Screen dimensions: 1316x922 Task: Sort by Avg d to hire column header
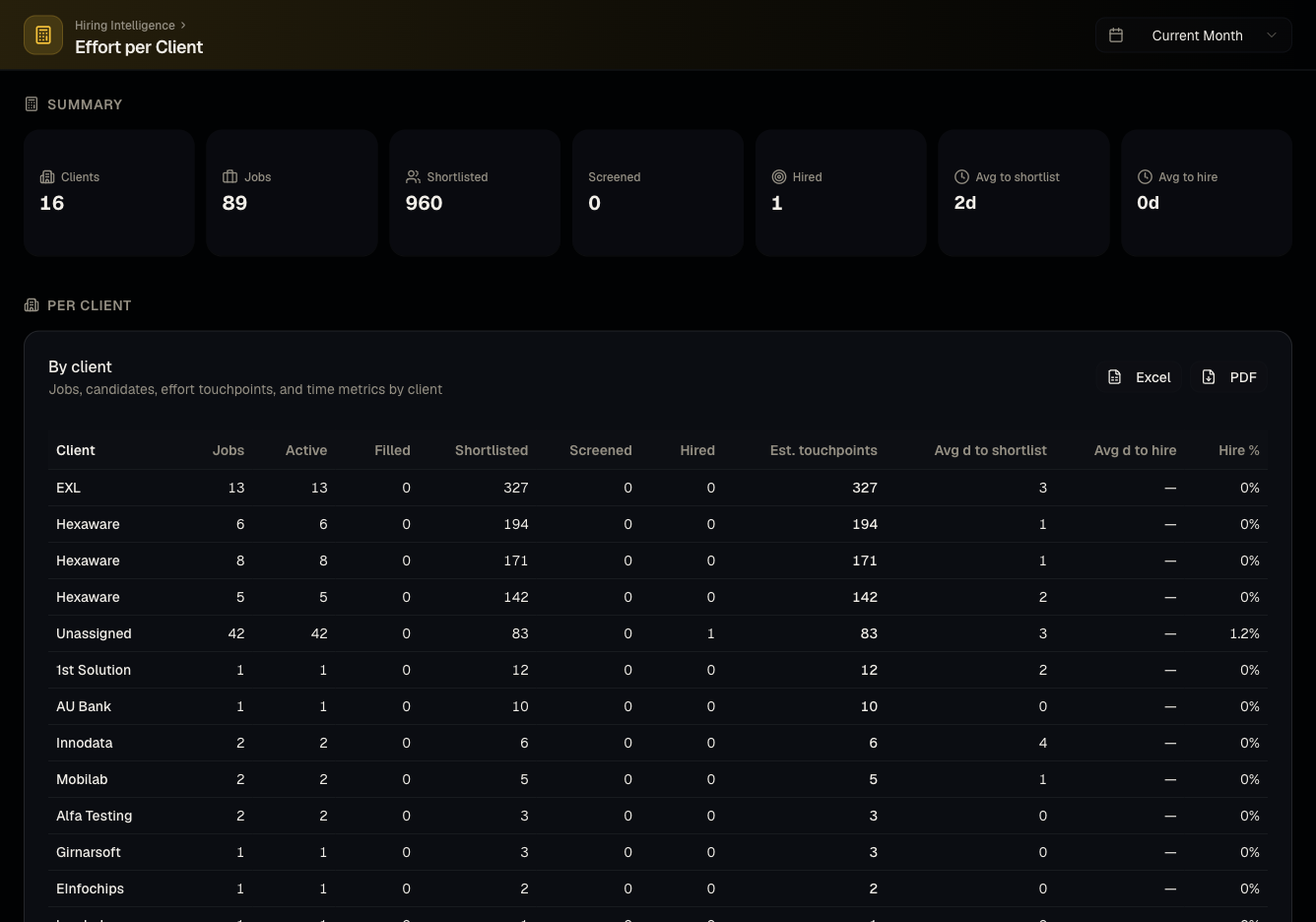[1135, 450]
